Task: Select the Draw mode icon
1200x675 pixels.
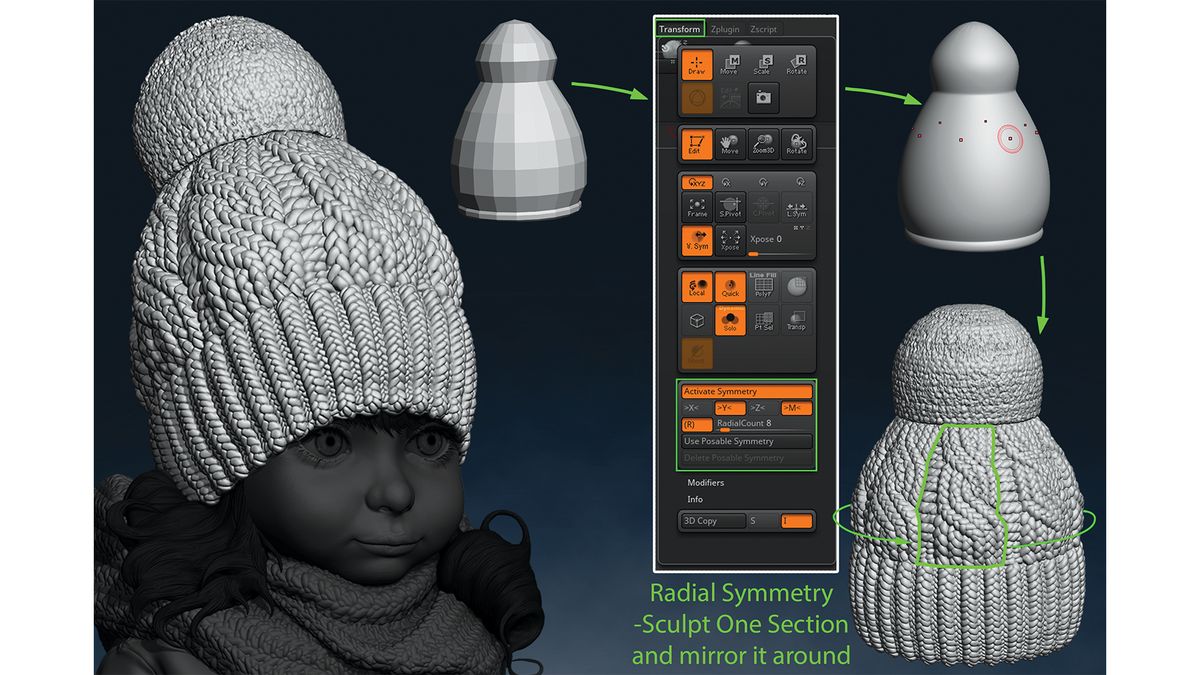Action: pyautogui.click(x=697, y=64)
